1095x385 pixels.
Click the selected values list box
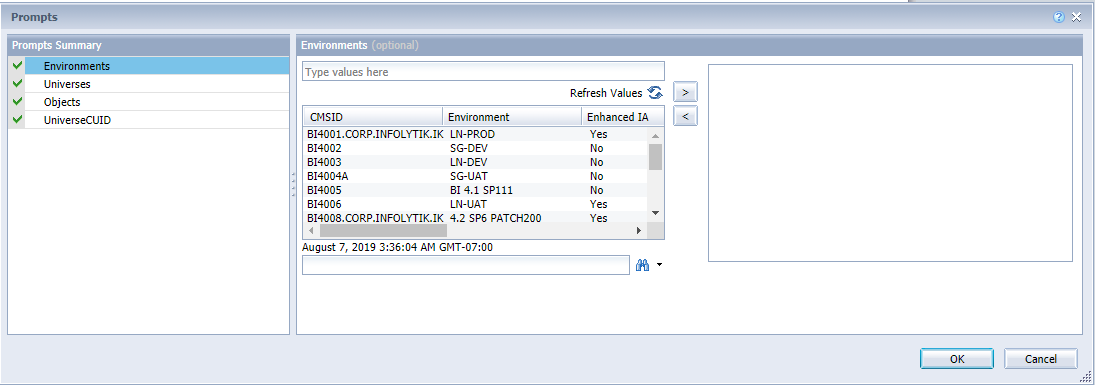point(890,163)
